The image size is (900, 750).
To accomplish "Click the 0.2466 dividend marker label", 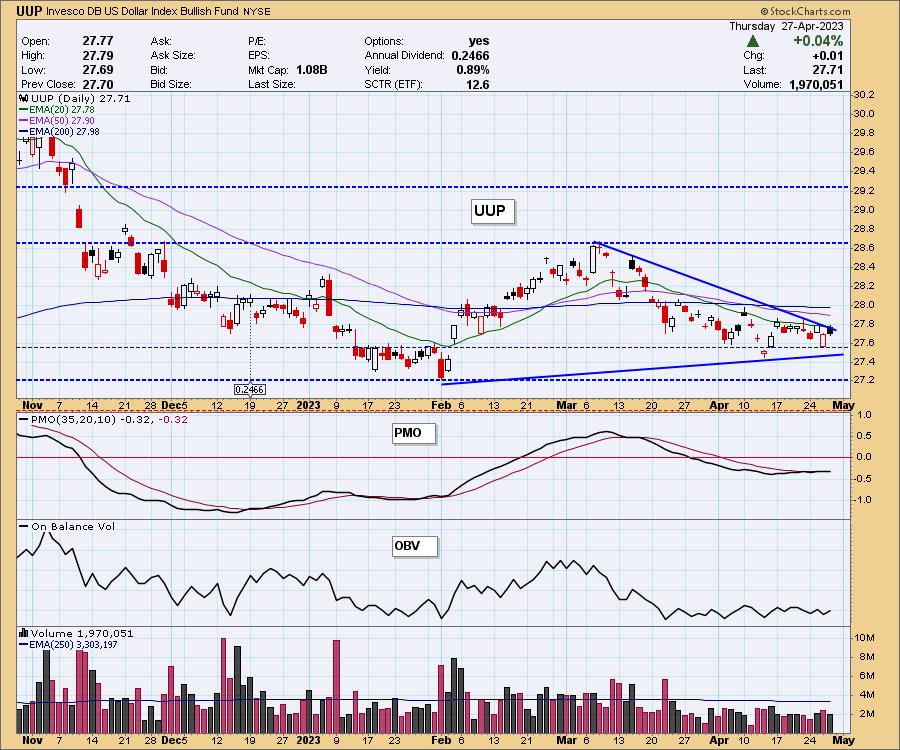I will point(250,389).
